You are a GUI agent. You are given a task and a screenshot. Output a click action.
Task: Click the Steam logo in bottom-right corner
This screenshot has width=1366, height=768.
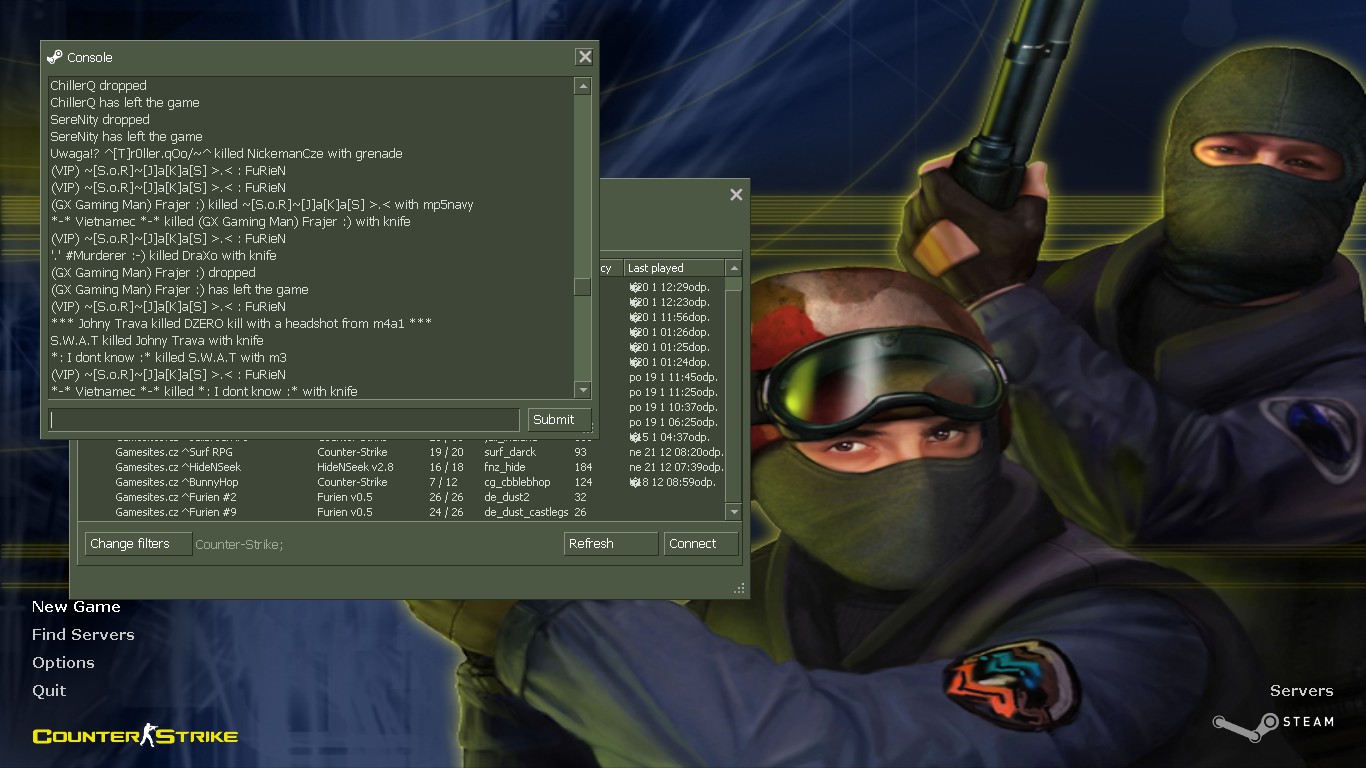1273,722
